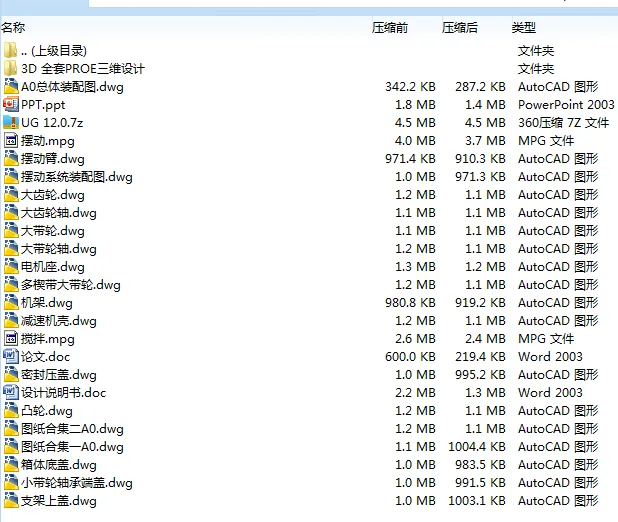
Task: Click the 4.0 MB size value
Action: click(415, 140)
